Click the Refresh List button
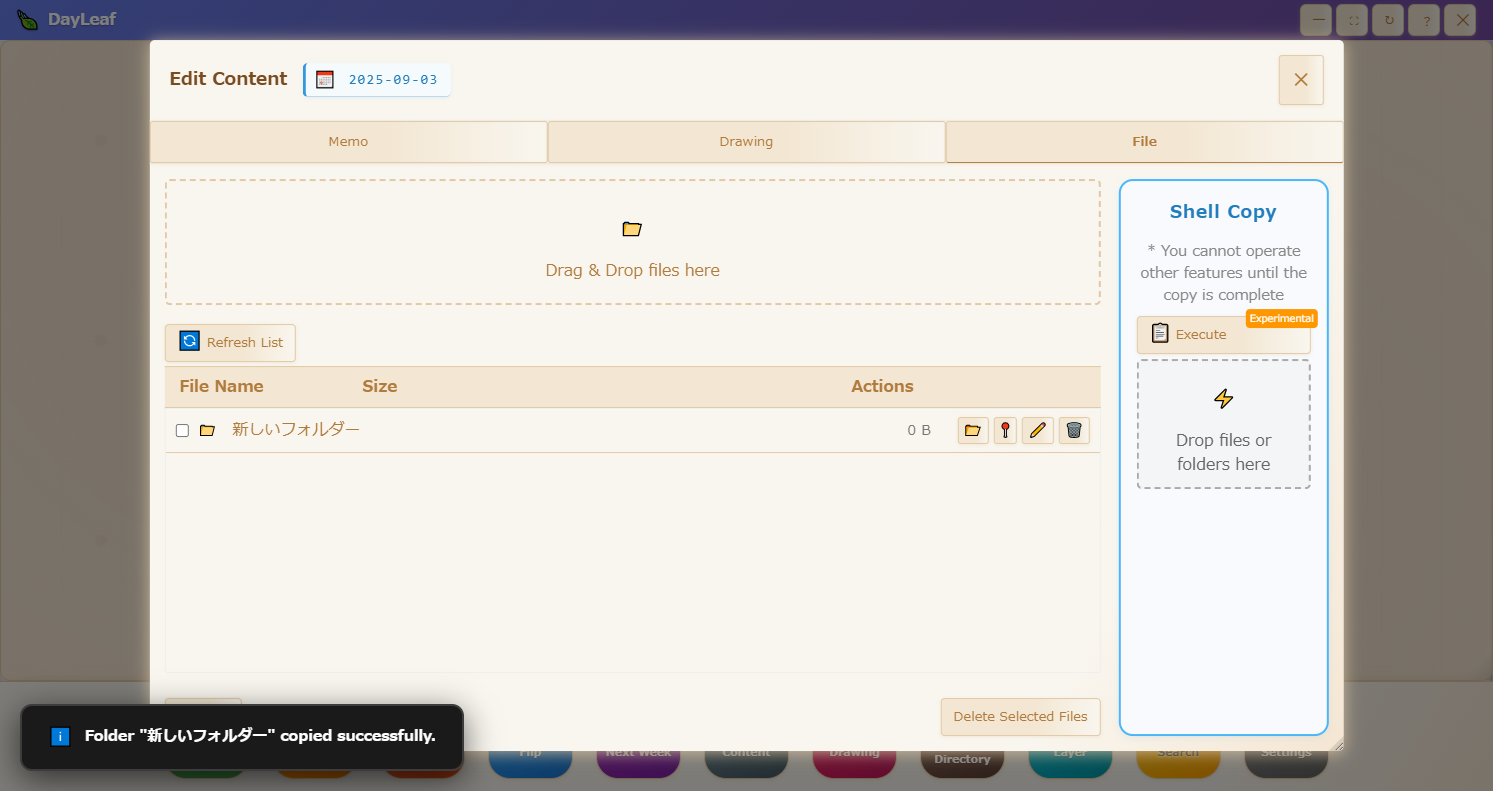 click(230, 342)
